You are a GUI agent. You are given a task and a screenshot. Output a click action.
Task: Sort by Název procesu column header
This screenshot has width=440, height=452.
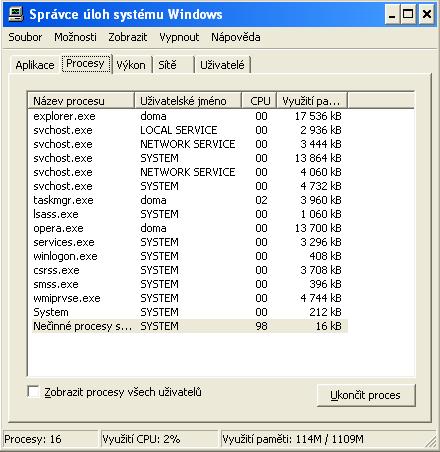[x=81, y=101]
